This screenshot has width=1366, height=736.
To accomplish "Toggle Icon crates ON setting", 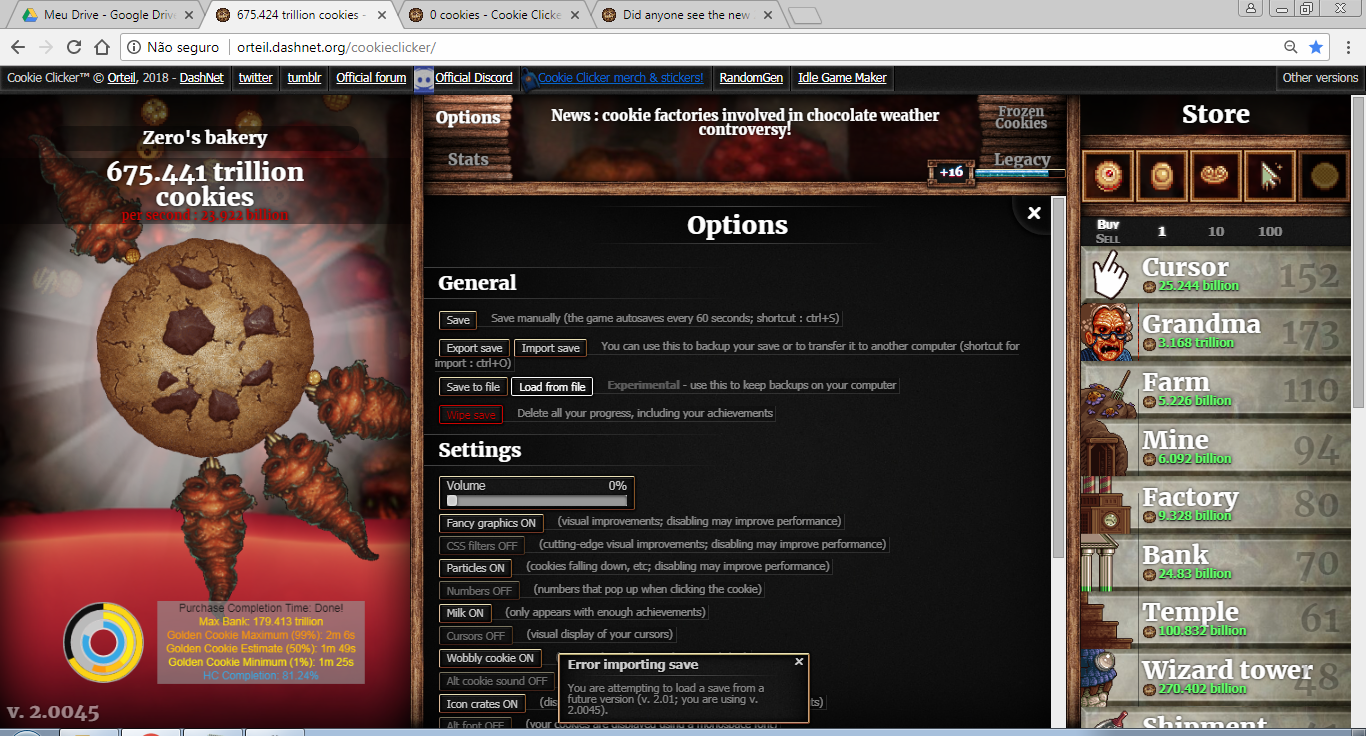I will 482,704.
